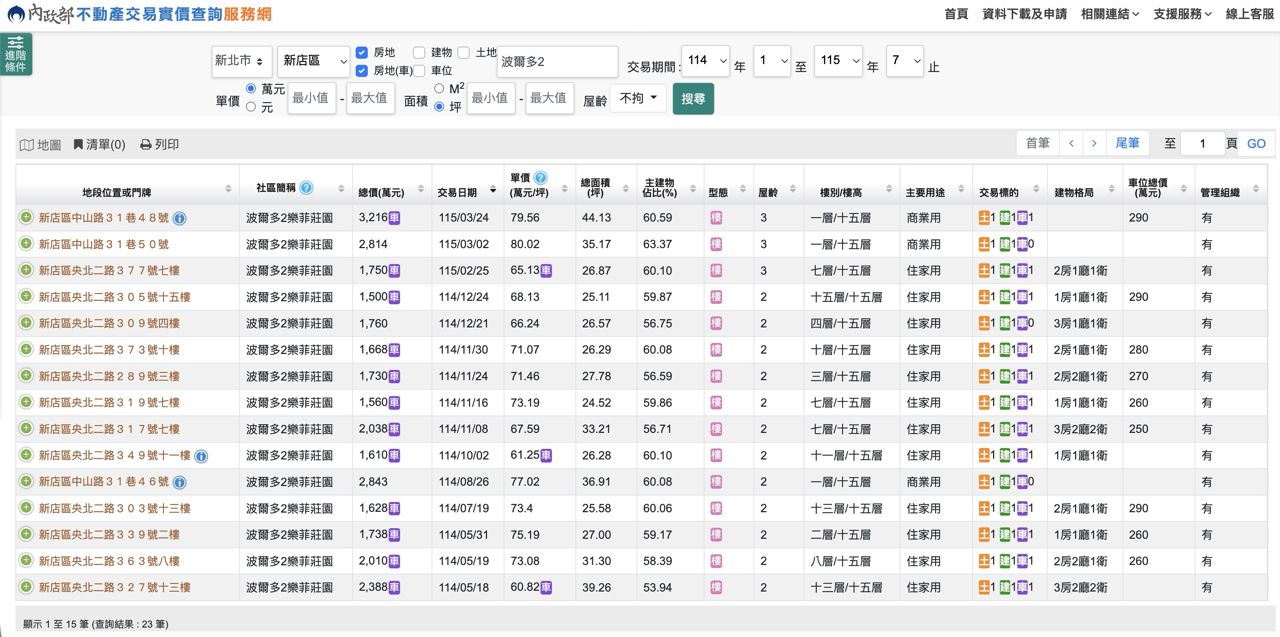Image resolution: width=1280 pixels, height=637 pixels.
Task: Open 屋齡 dropdown showing 不拘
Action: pos(638,98)
